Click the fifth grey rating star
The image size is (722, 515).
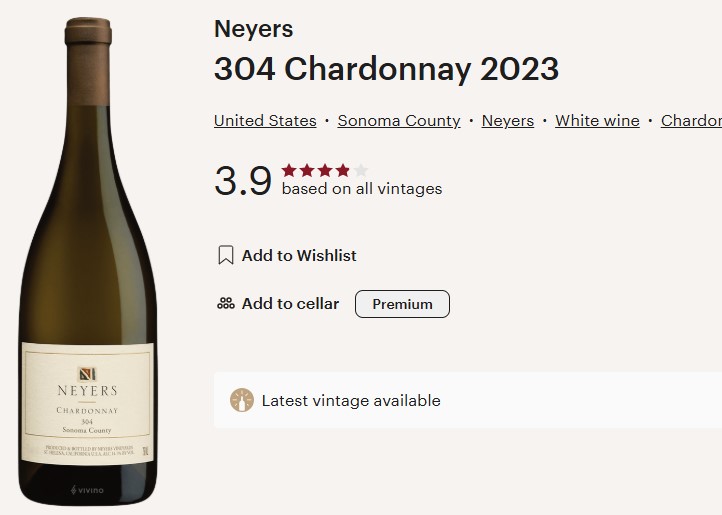(361, 170)
